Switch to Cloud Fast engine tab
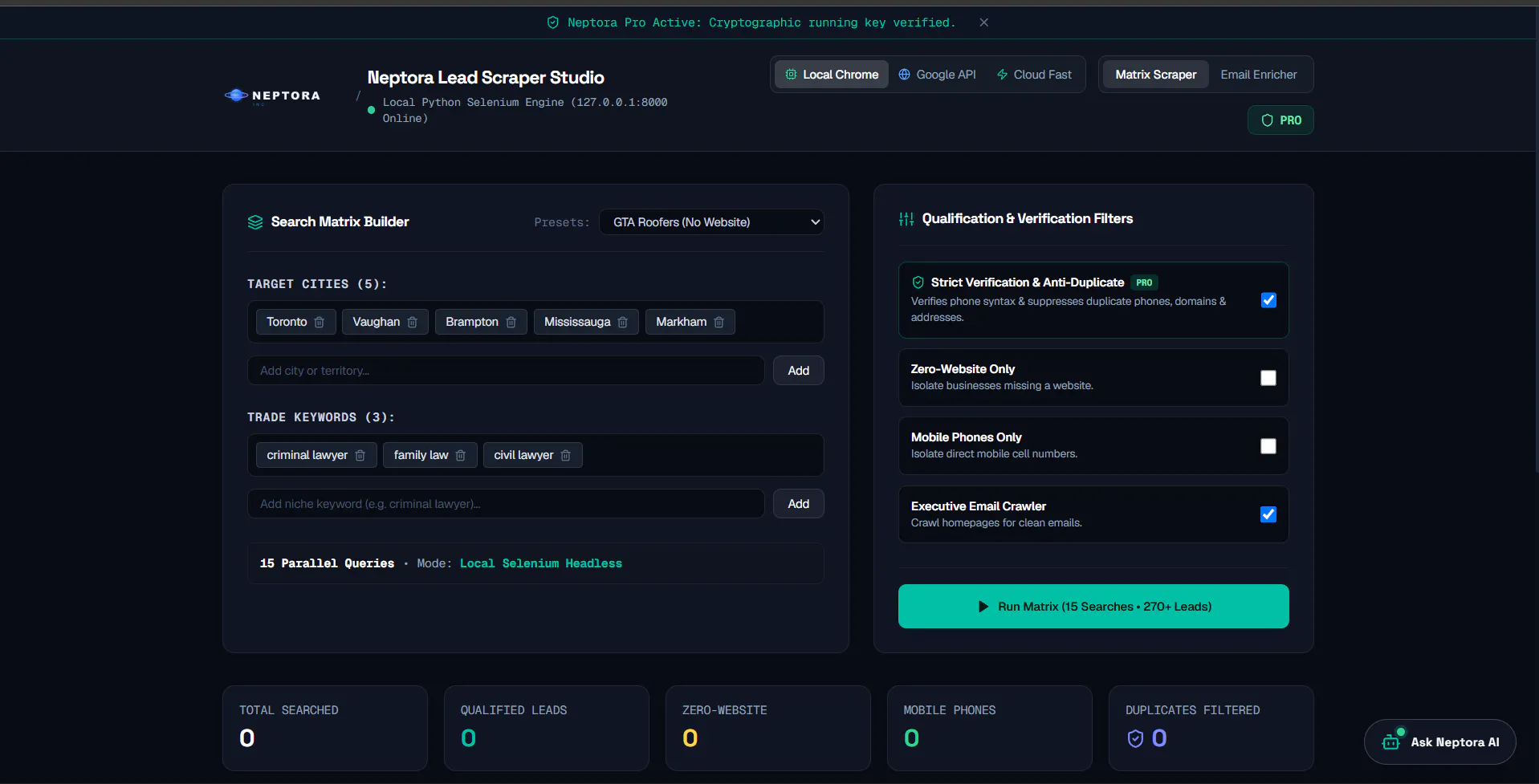The height and width of the screenshot is (784, 1539). tap(1034, 75)
